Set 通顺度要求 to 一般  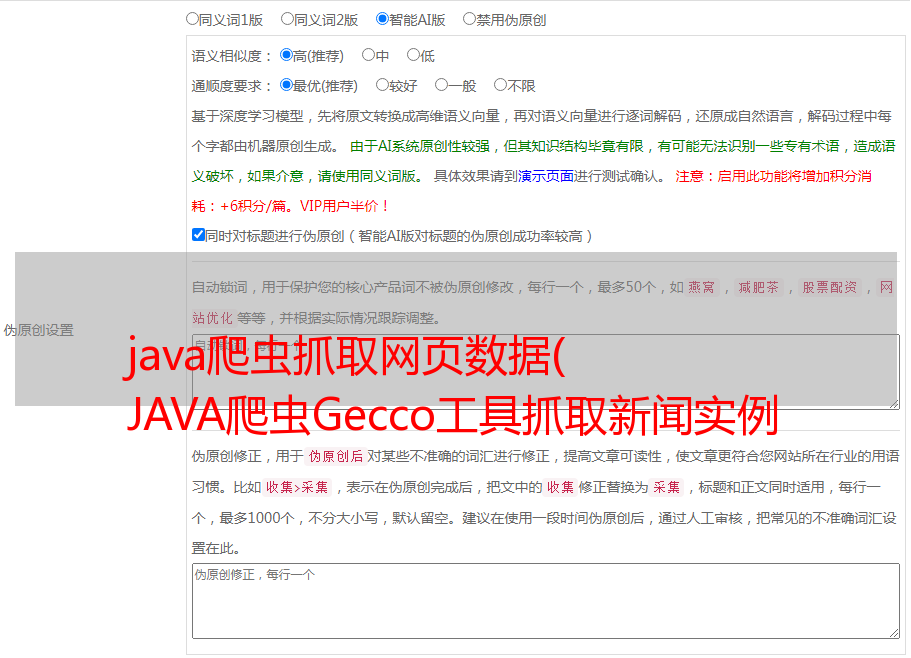tap(442, 85)
